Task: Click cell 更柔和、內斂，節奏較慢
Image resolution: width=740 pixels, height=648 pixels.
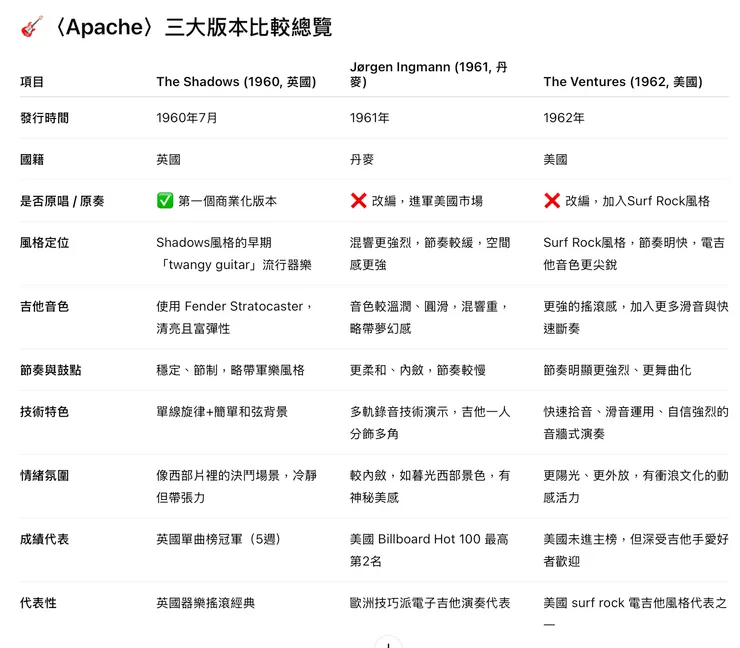Action: (x=418, y=370)
